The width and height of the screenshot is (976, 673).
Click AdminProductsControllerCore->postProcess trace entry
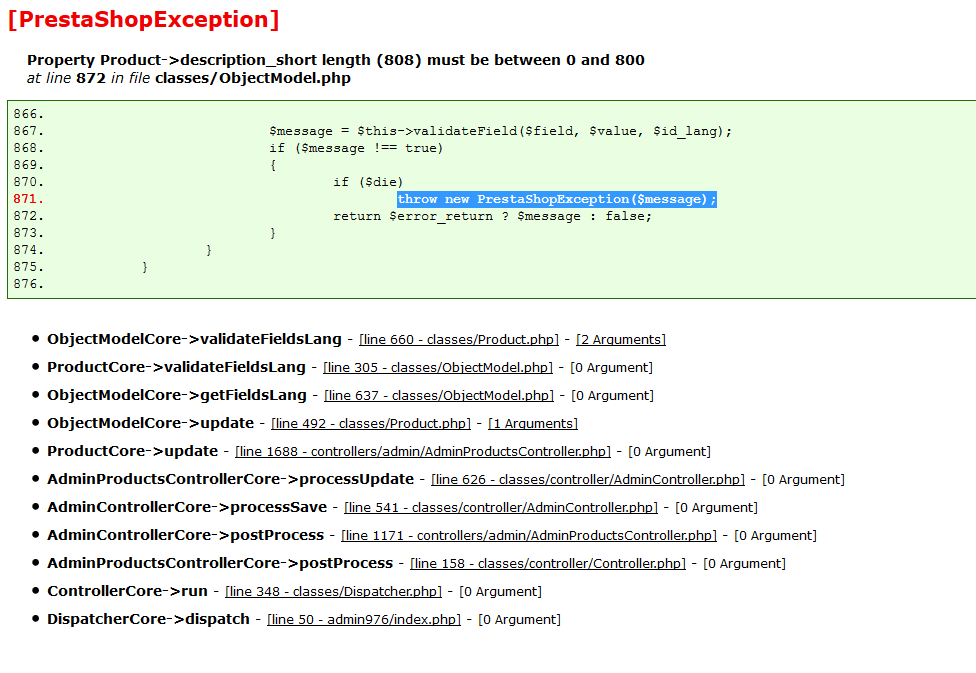pos(220,563)
